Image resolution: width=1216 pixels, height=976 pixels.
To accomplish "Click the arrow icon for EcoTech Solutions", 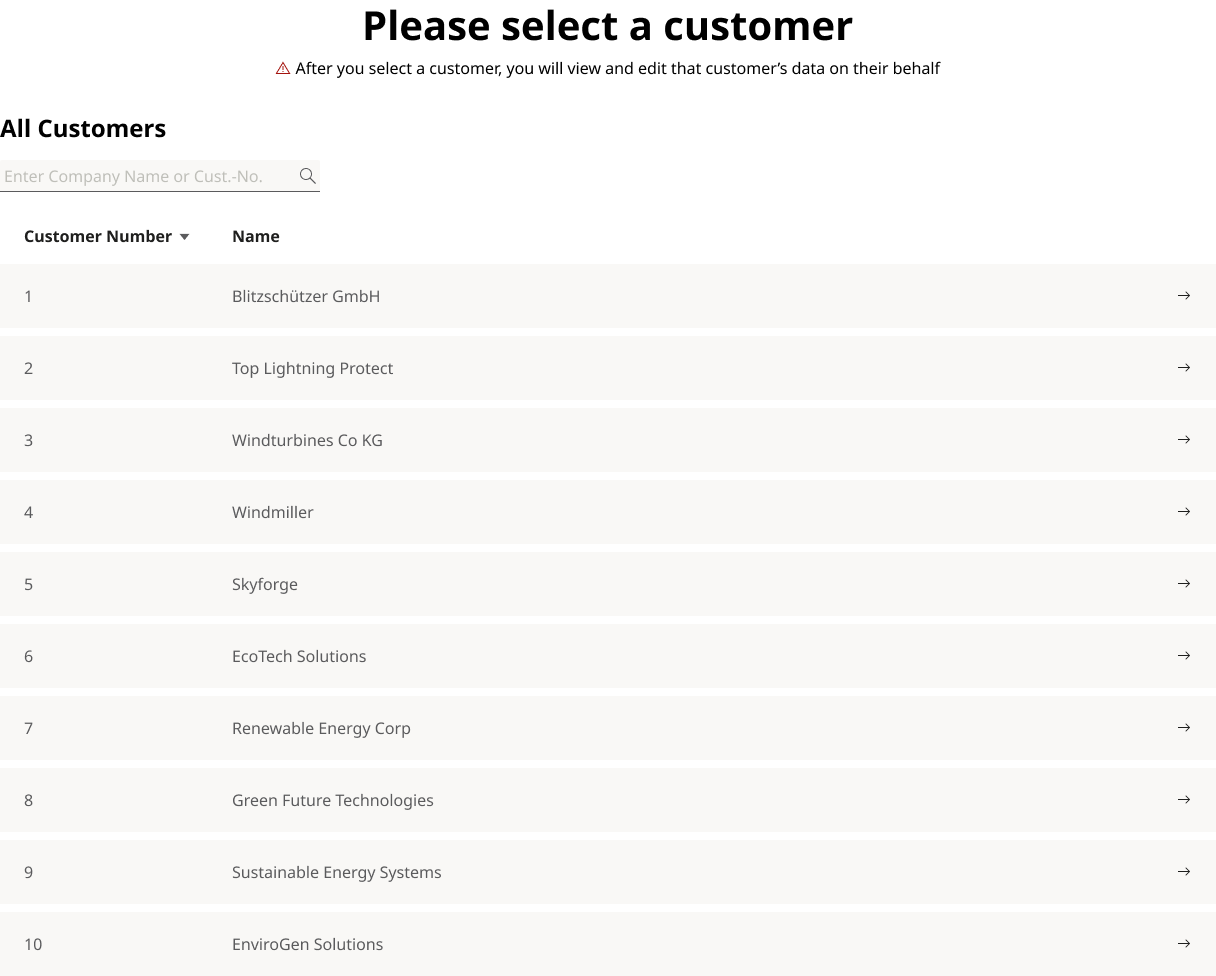I will click(x=1183, y=655).
